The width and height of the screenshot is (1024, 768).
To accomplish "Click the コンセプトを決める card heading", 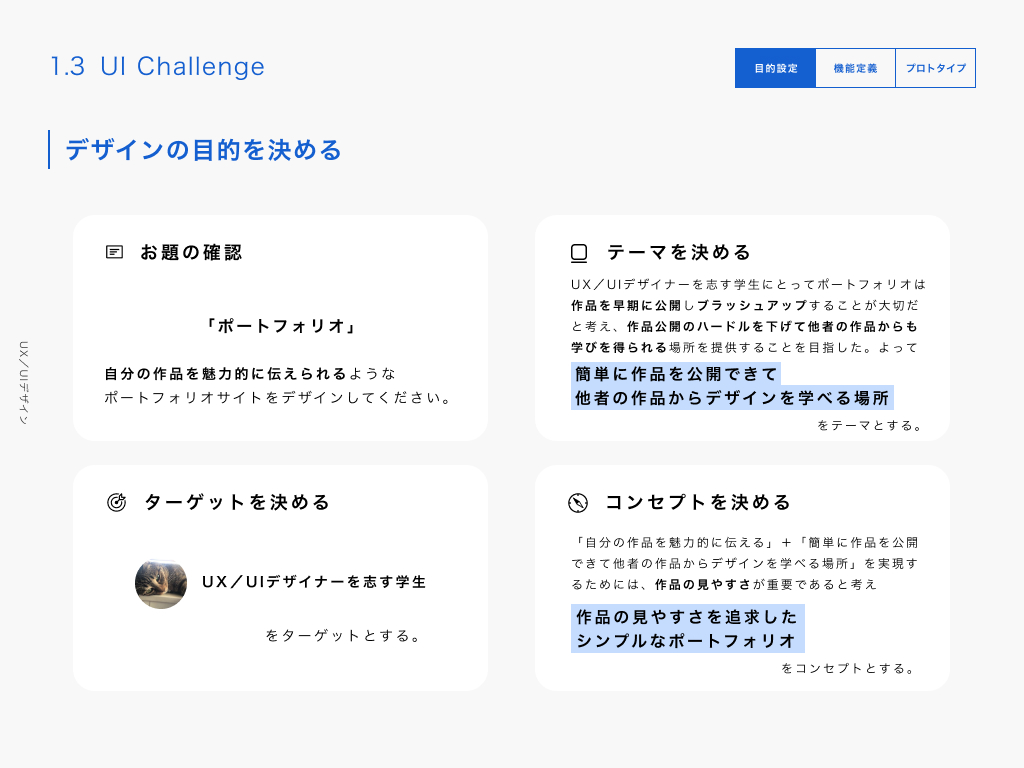I will pyautogui.click(x=698, y=502).
